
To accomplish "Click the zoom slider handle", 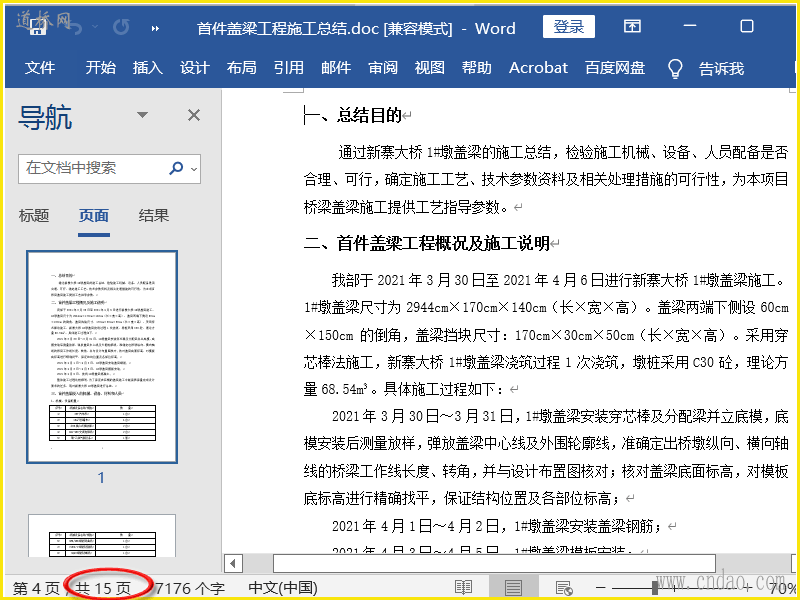I will point(655,588).
